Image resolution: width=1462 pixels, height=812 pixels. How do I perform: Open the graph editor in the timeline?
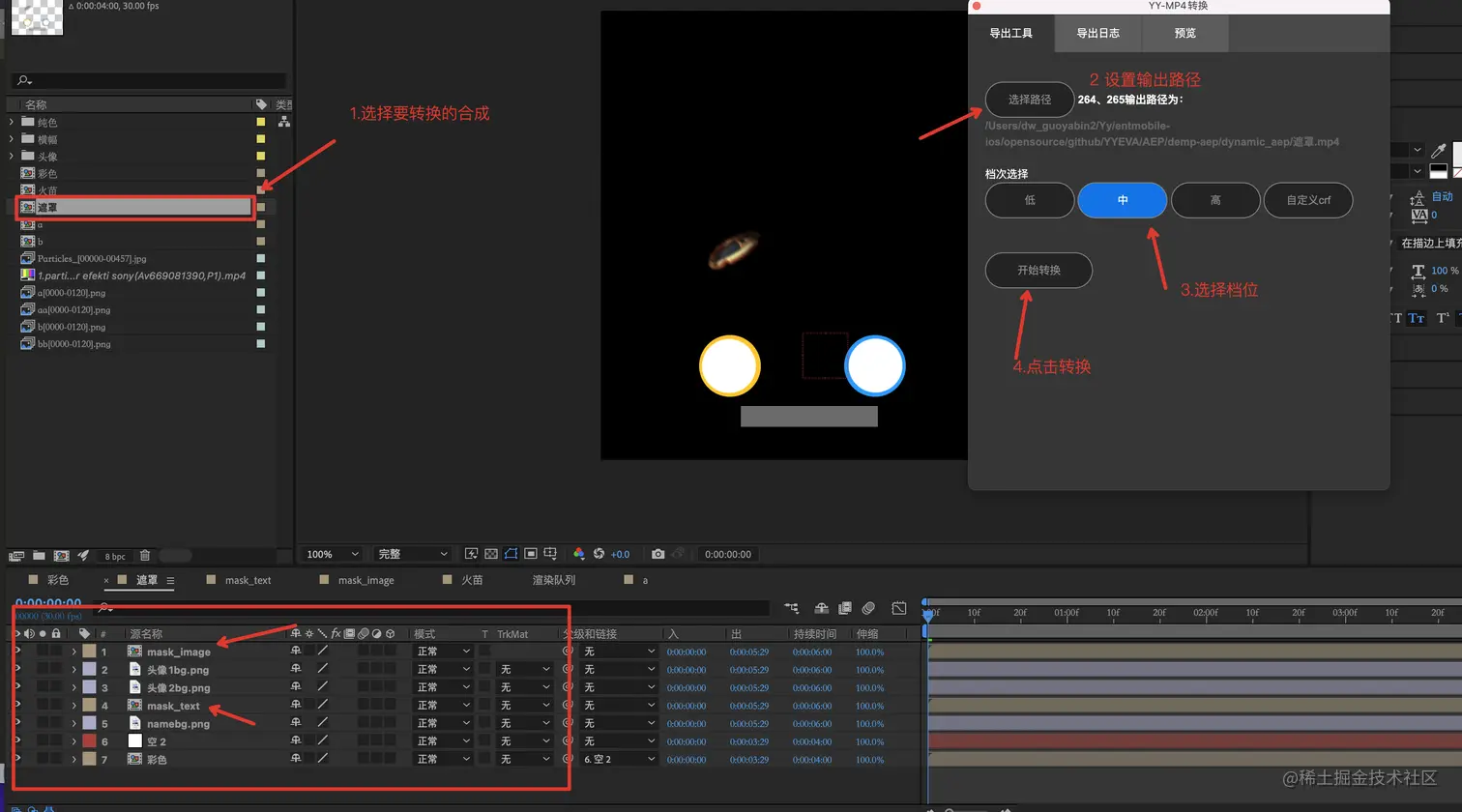[x=899, y=608]
